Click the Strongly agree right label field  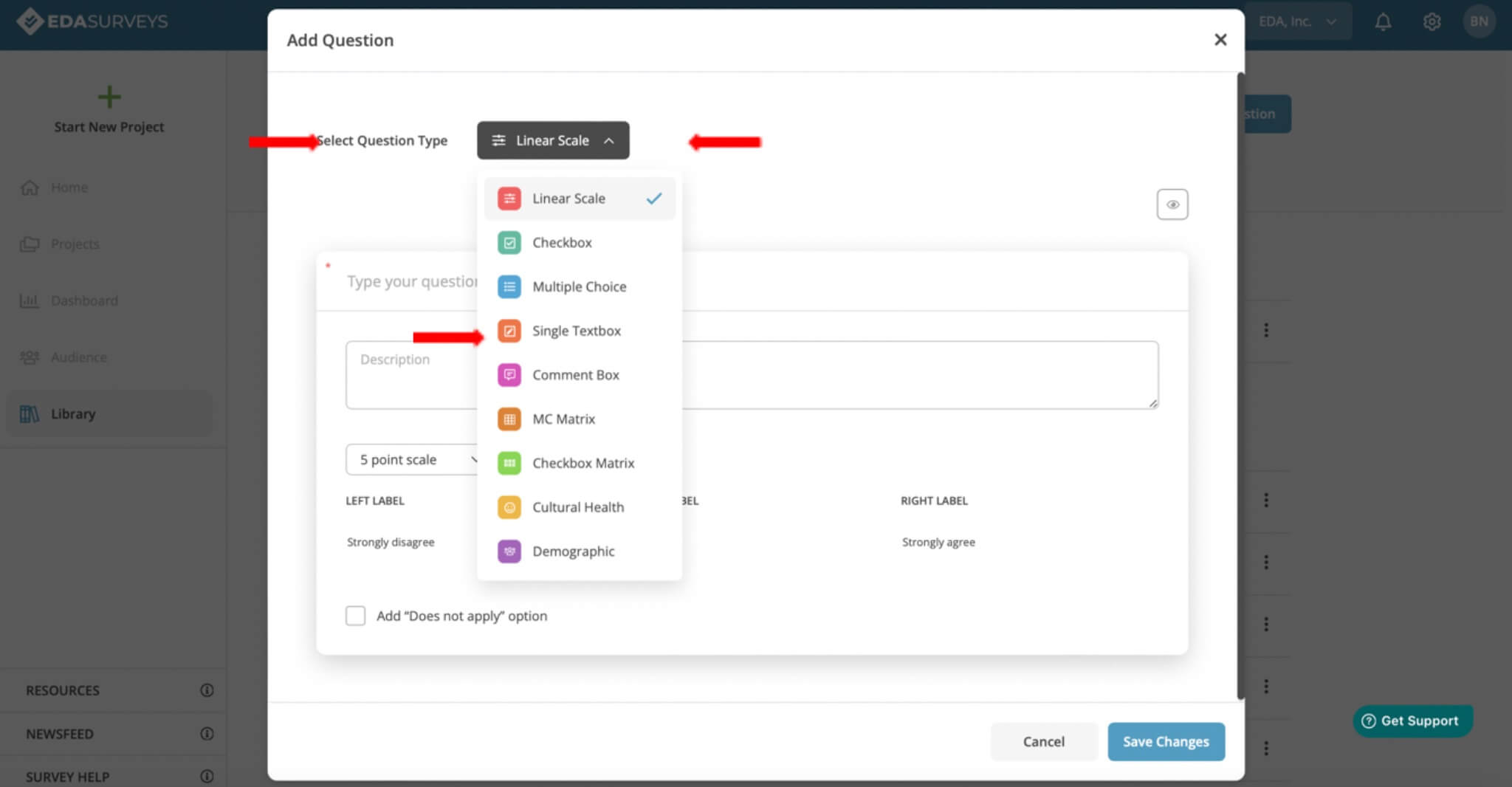point(938,542)
